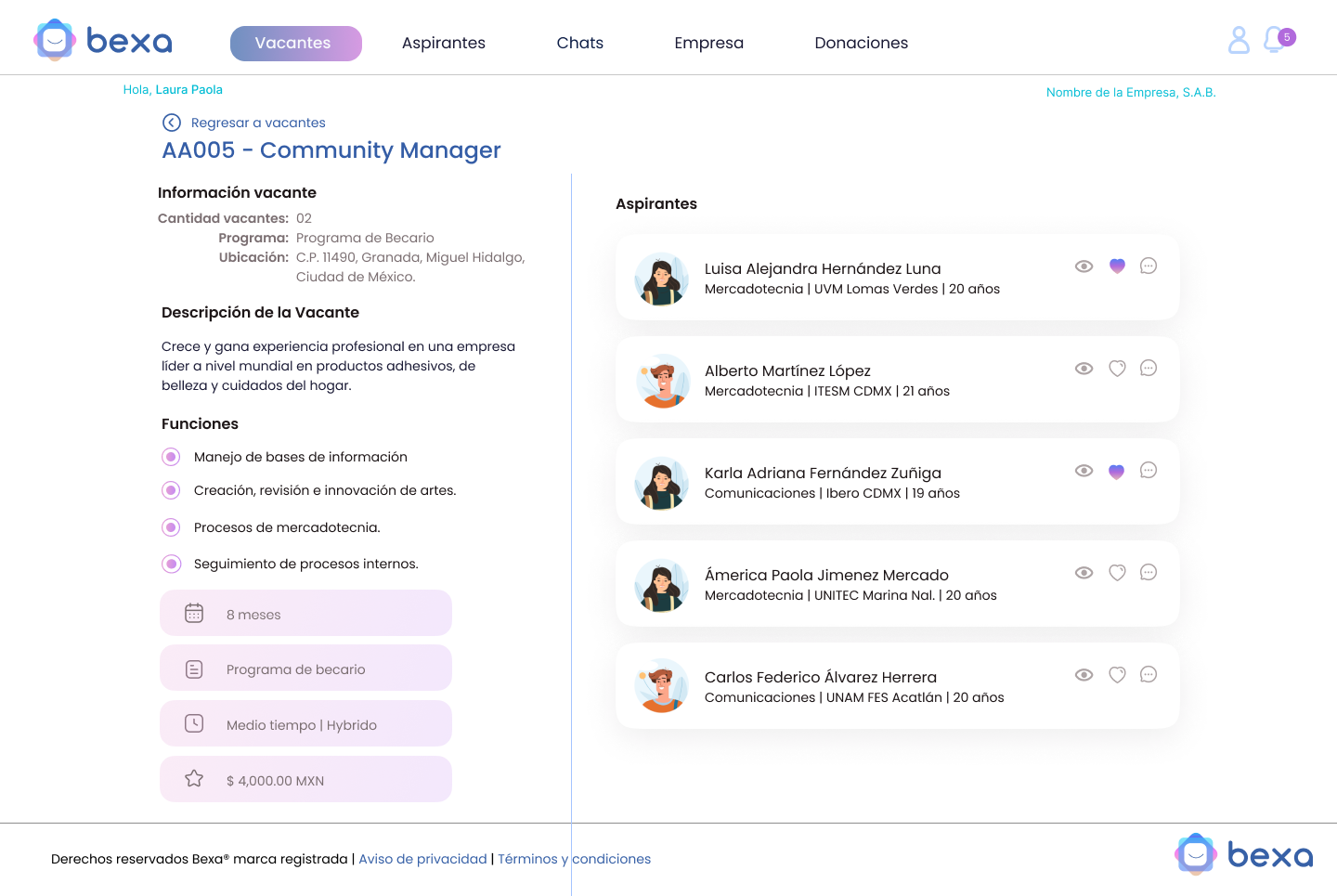Click Luisa Alejandra's avatar photo
This screenshot has height=896, width=1337.
[661, 278]
